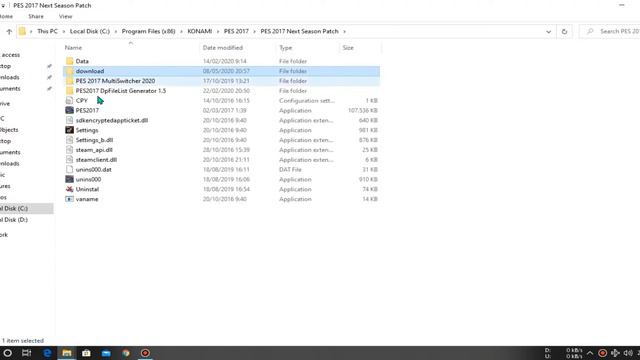Image resolution: width=640 pixels, height=360 pixels.
Task: Select the download folder icon
Action: click(69, 71)
